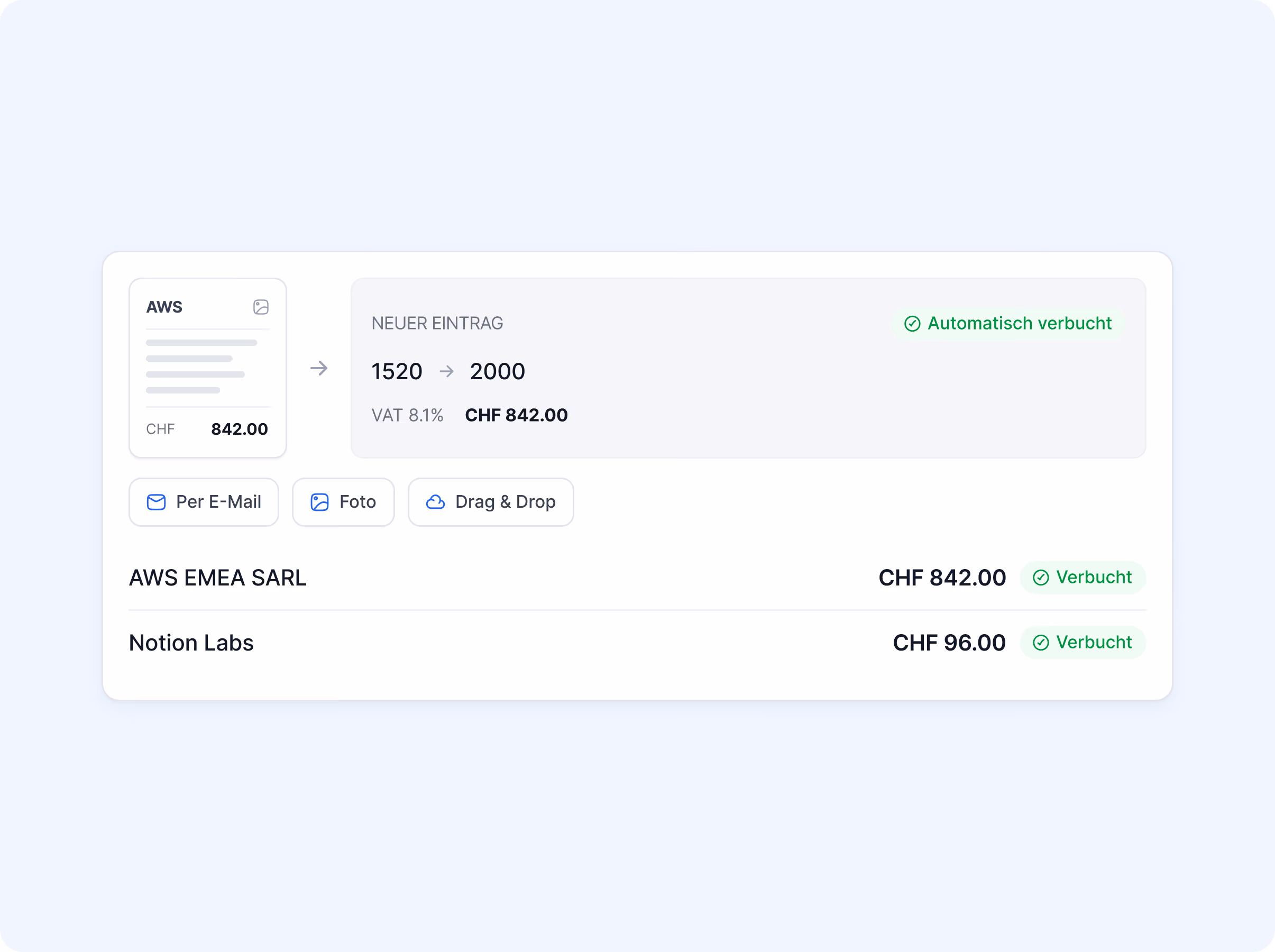
Task: Click the picture icon in the Foto button
Action: coord(320,502)
